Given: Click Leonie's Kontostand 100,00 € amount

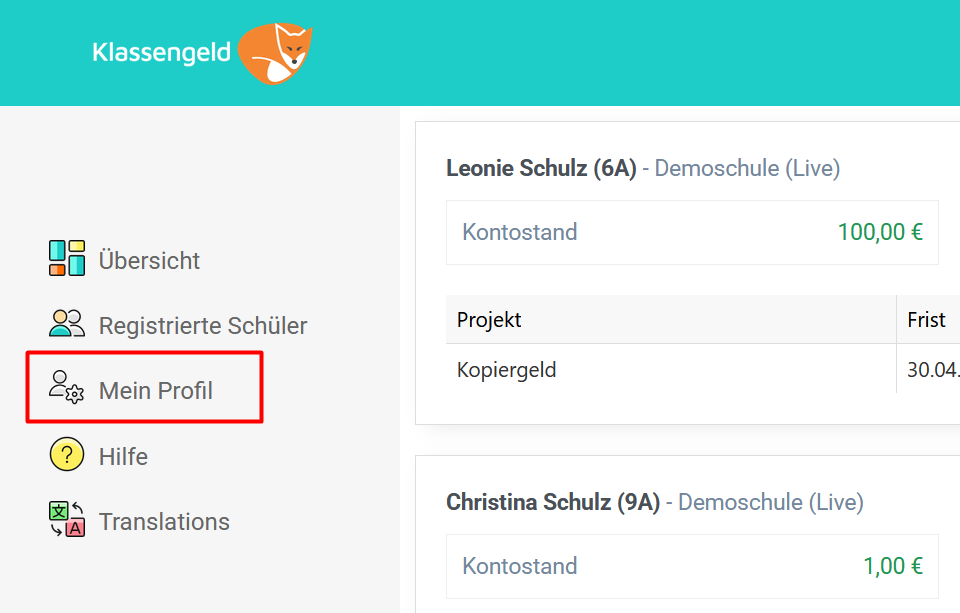Looking at the screenshot, I should [879, 233].
